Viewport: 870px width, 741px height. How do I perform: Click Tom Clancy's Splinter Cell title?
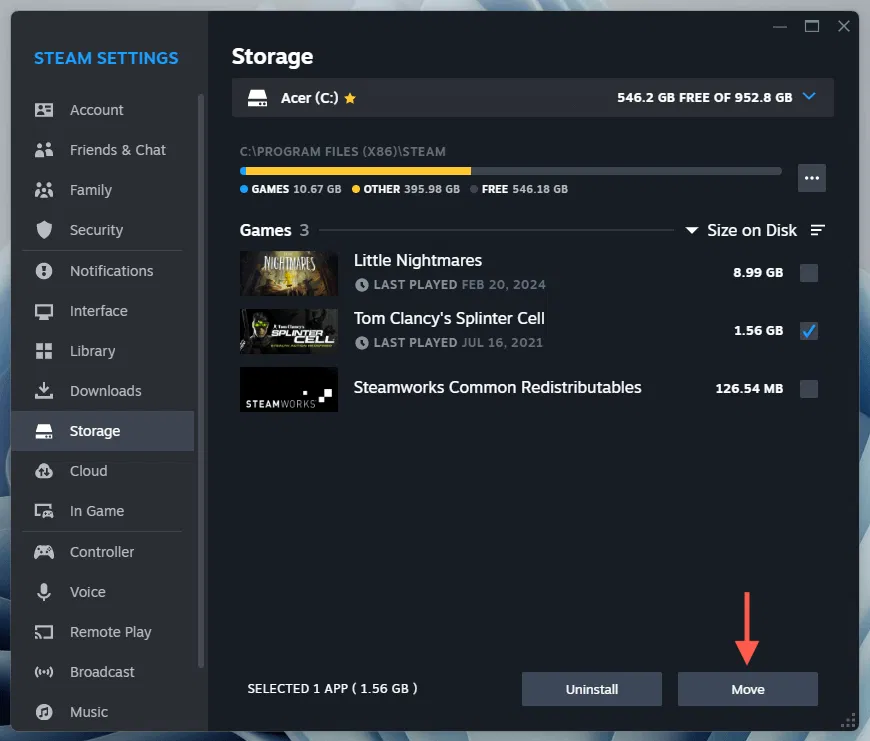tap(449, 318)
